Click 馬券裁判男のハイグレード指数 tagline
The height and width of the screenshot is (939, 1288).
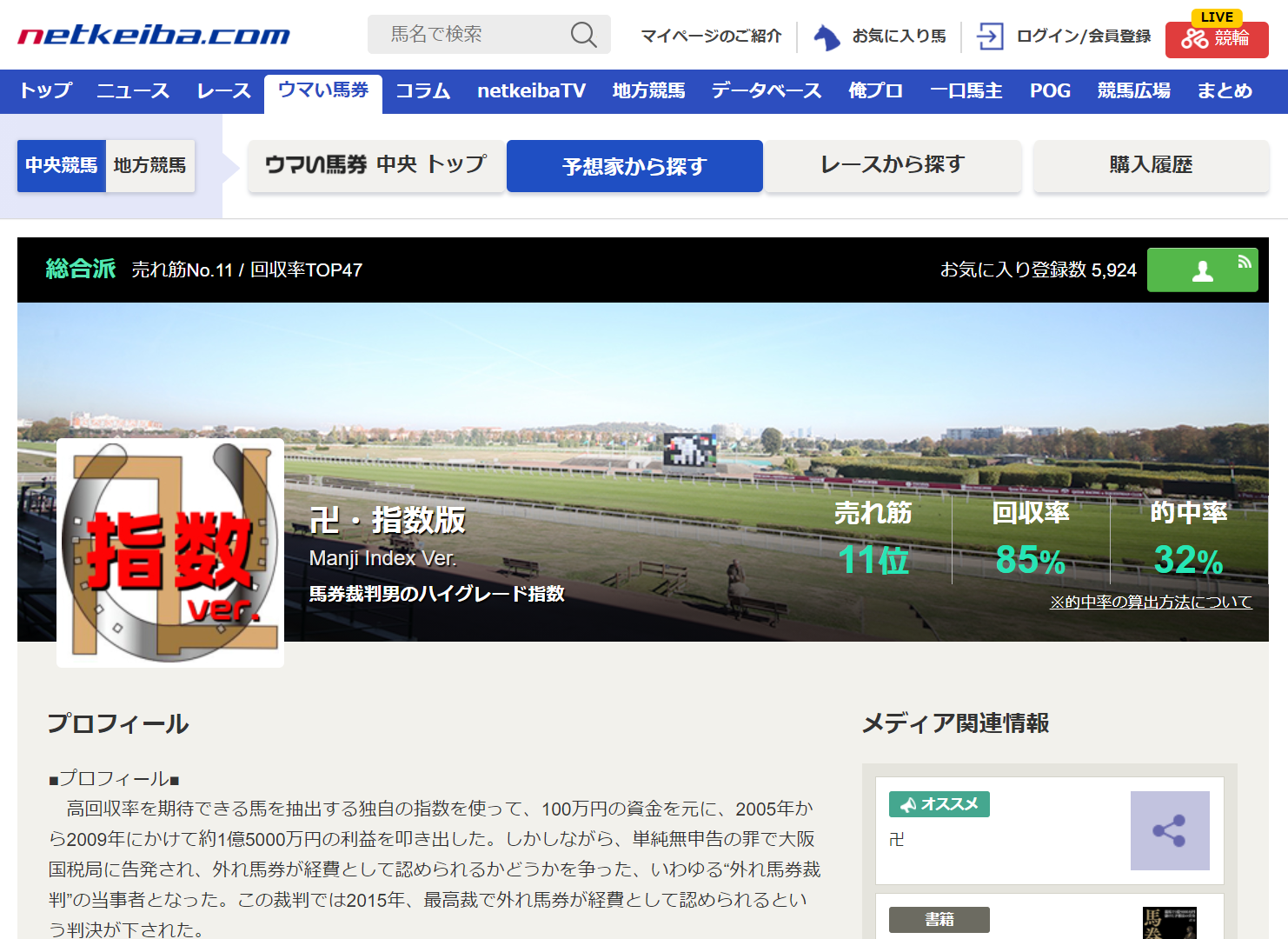(x=437, y=594)
